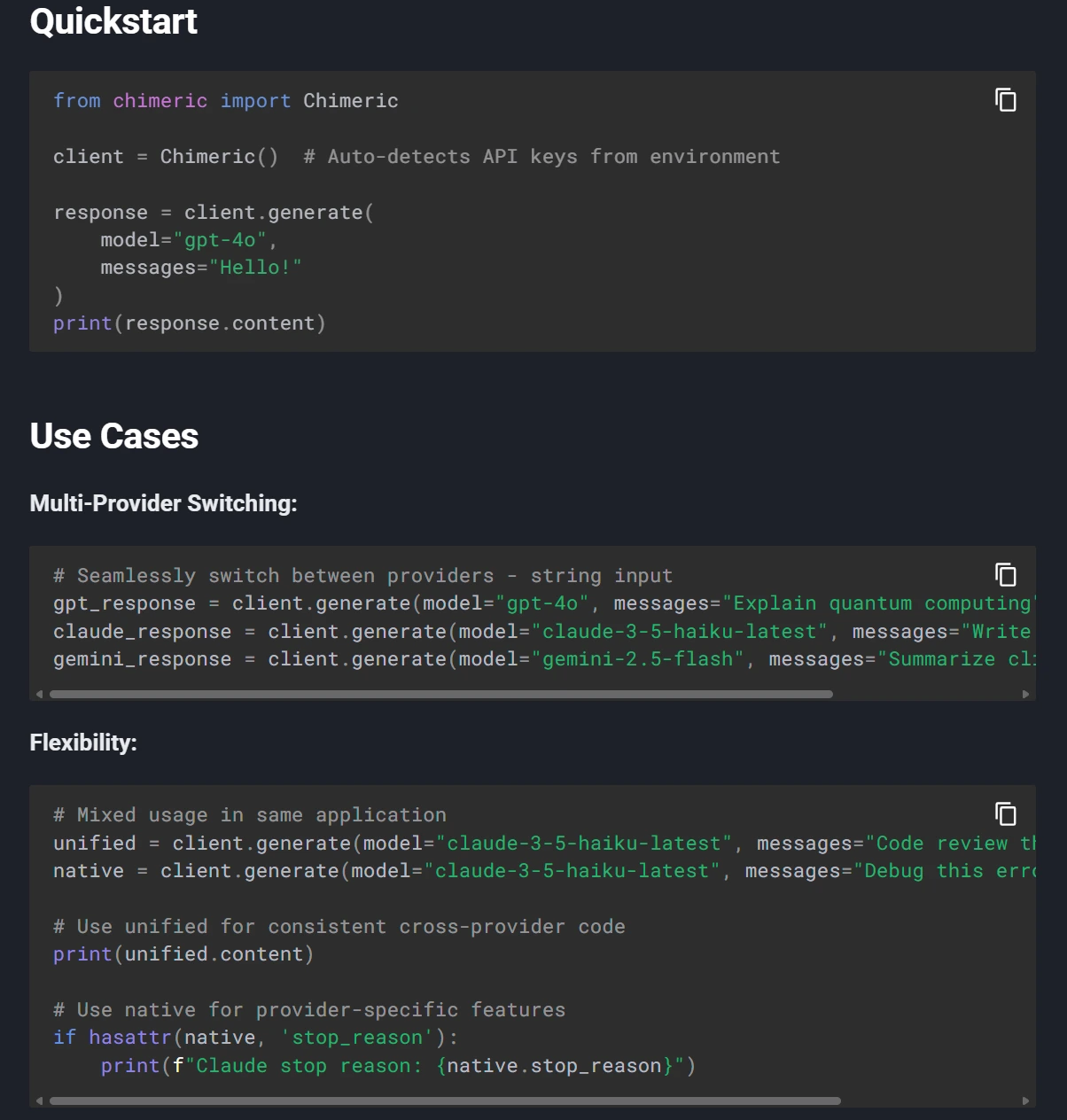Click the Flexibility section label
Screen dimensions: 1067x1120
click(83, 743)
